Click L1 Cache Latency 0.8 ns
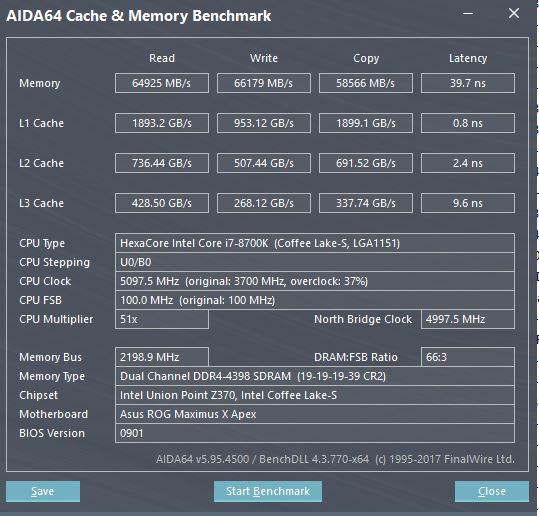 coord(468,123)
